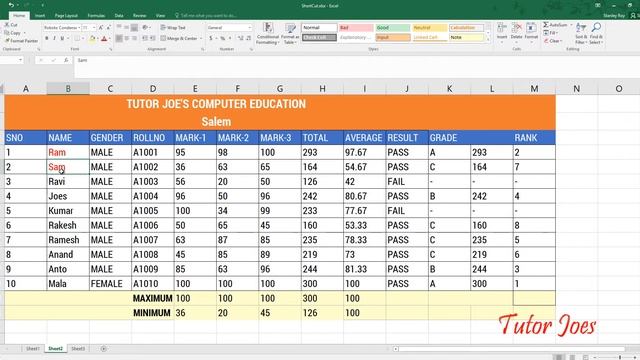The image size is (640, 360).
Task: Click the Undo icon in the quick access toolbar
Action: (x=11, y=5)
